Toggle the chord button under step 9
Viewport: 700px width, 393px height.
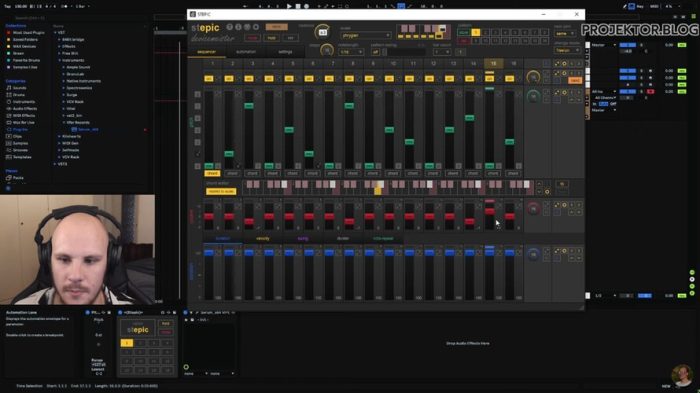coord(373,173)
